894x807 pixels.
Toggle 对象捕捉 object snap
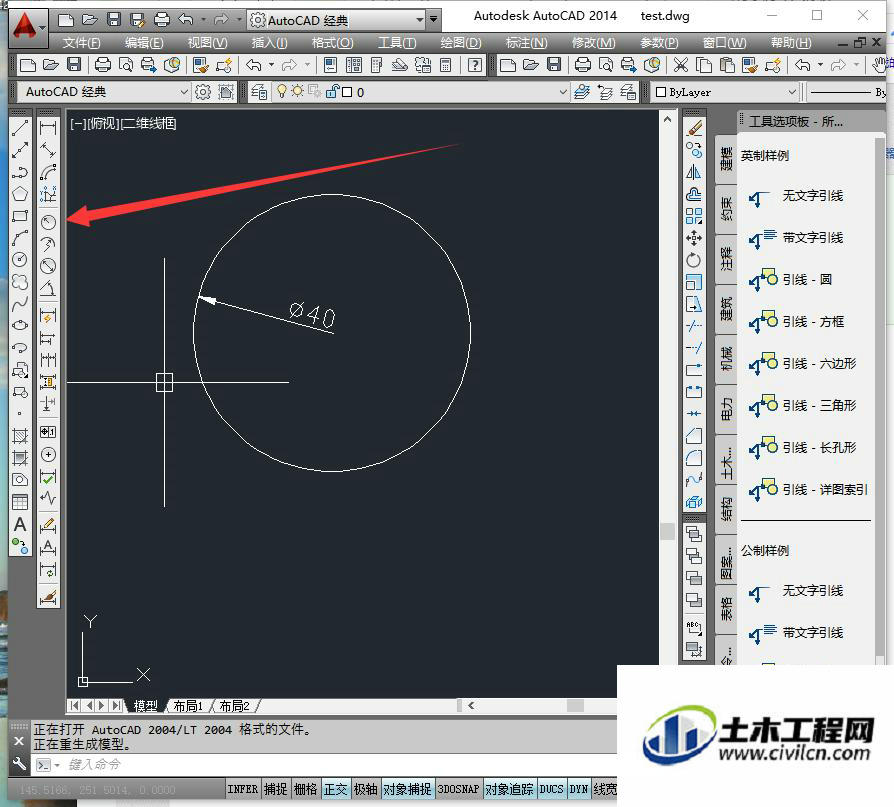(x=408, y=789)
